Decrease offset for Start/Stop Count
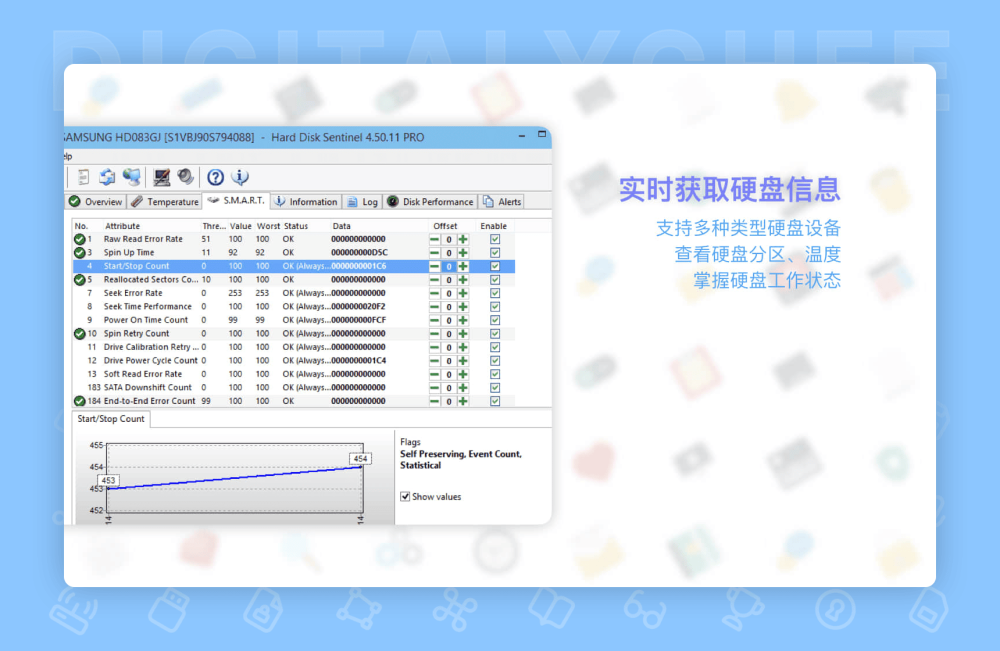This screenshot has width=1000, height=651. click(434, 267)
